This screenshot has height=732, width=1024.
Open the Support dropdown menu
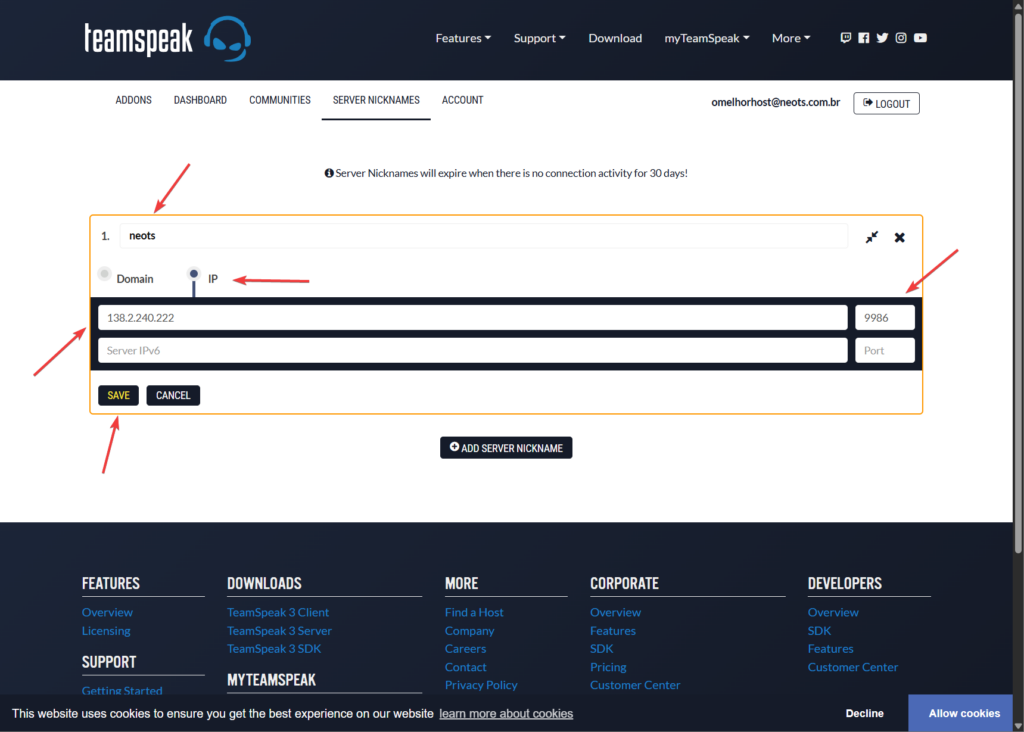(x=539, y=38)
